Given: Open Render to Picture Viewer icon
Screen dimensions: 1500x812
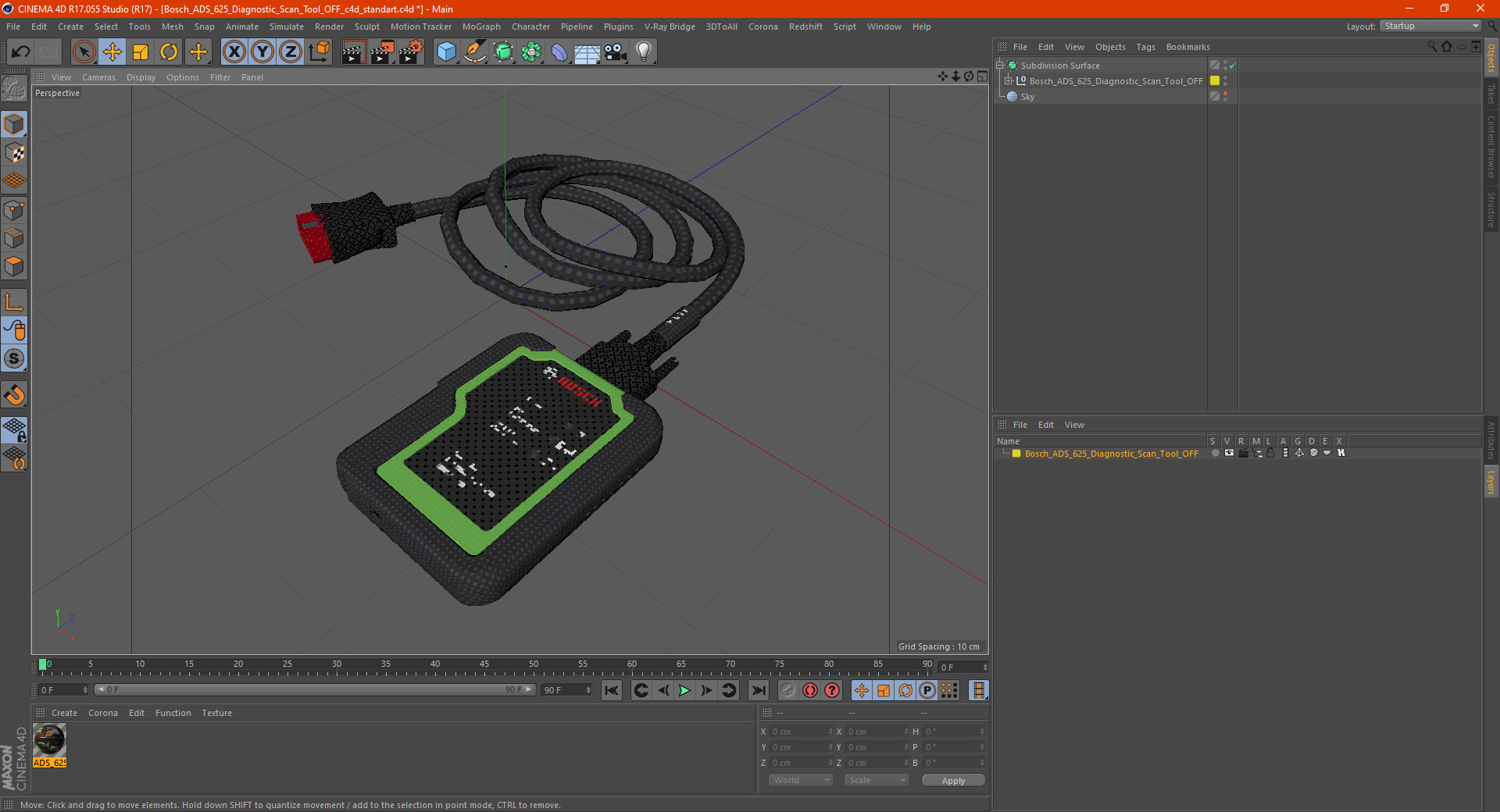Looking at the screenshot, I should [382, 52].
